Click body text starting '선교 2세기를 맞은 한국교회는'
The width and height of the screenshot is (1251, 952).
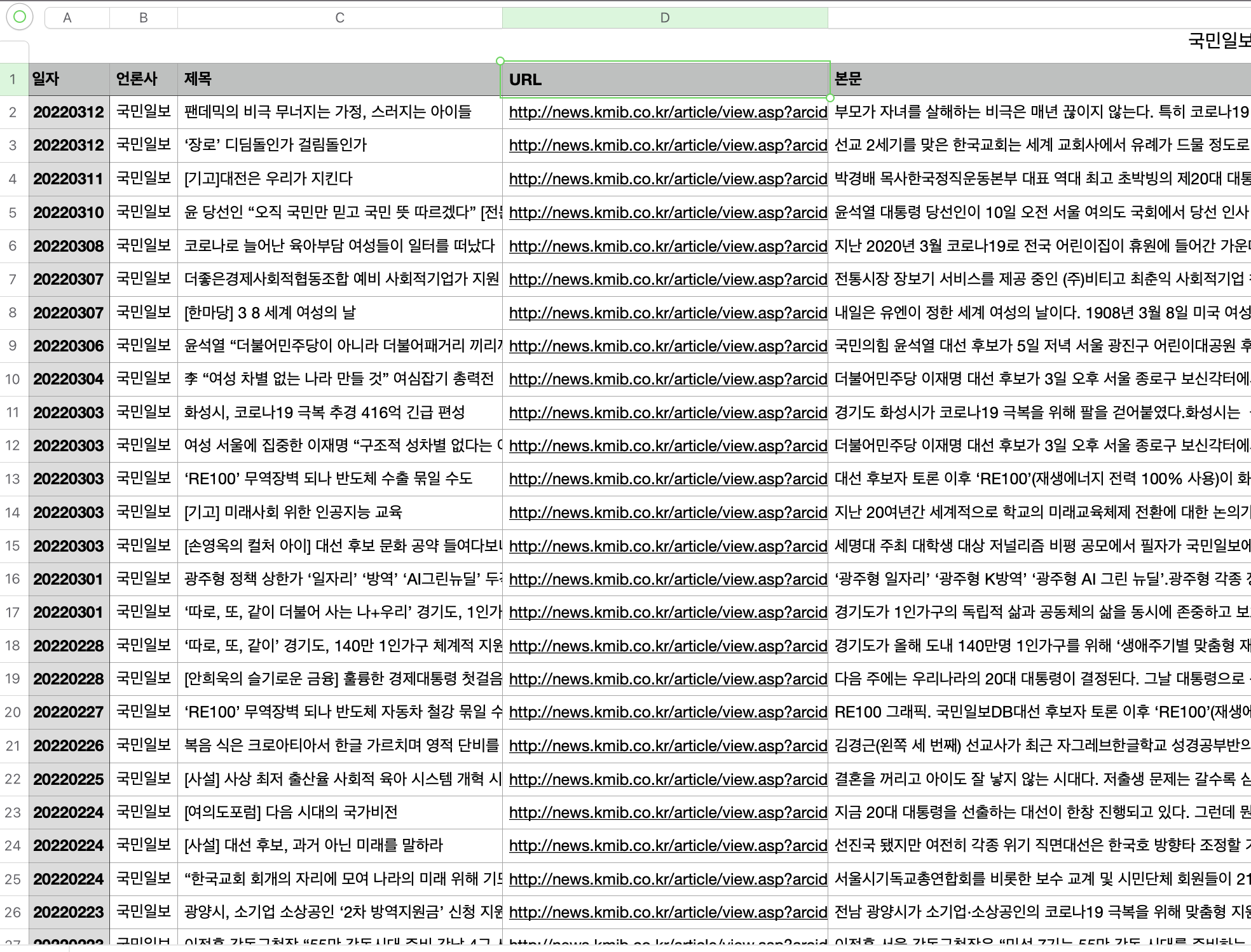click(1042, 145)
